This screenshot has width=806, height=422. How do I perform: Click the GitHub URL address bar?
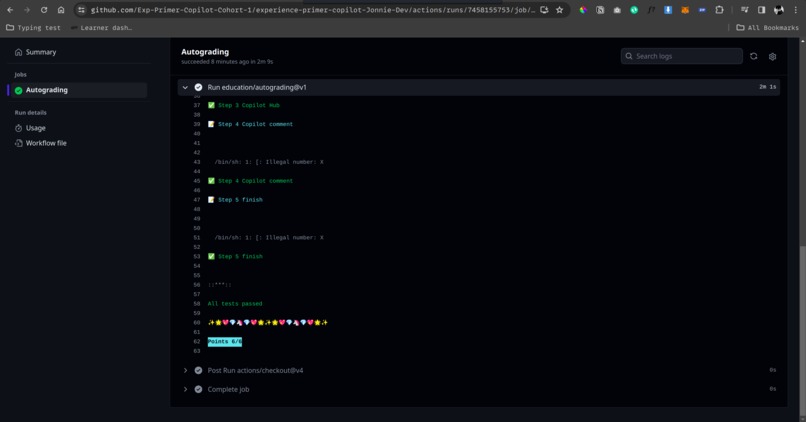[313, 10]
